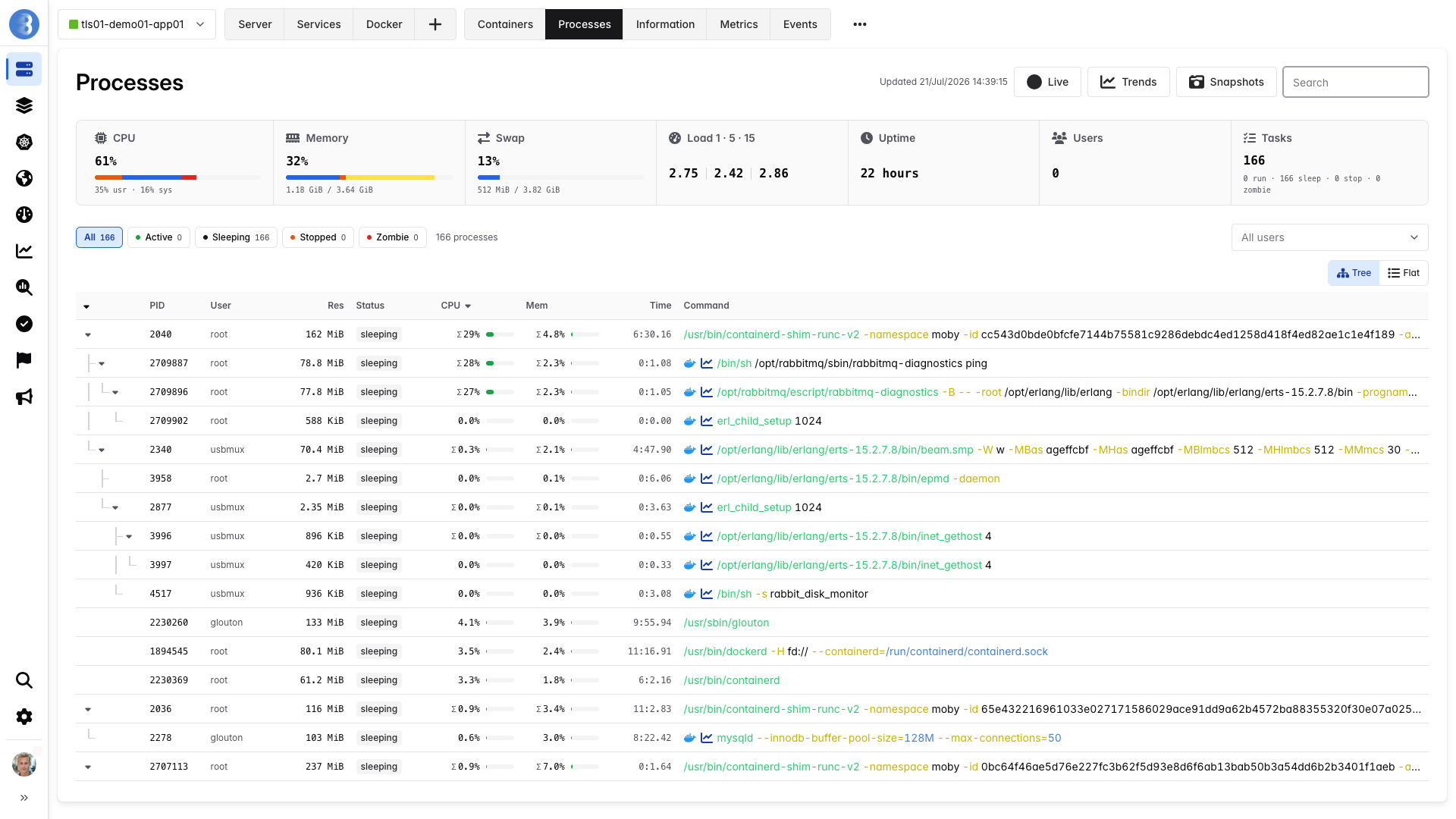Open the analytics magnifier sidebar icon
Viewport: 1456px width, 819px height.
pyautogui.click(x=24, y=287)
